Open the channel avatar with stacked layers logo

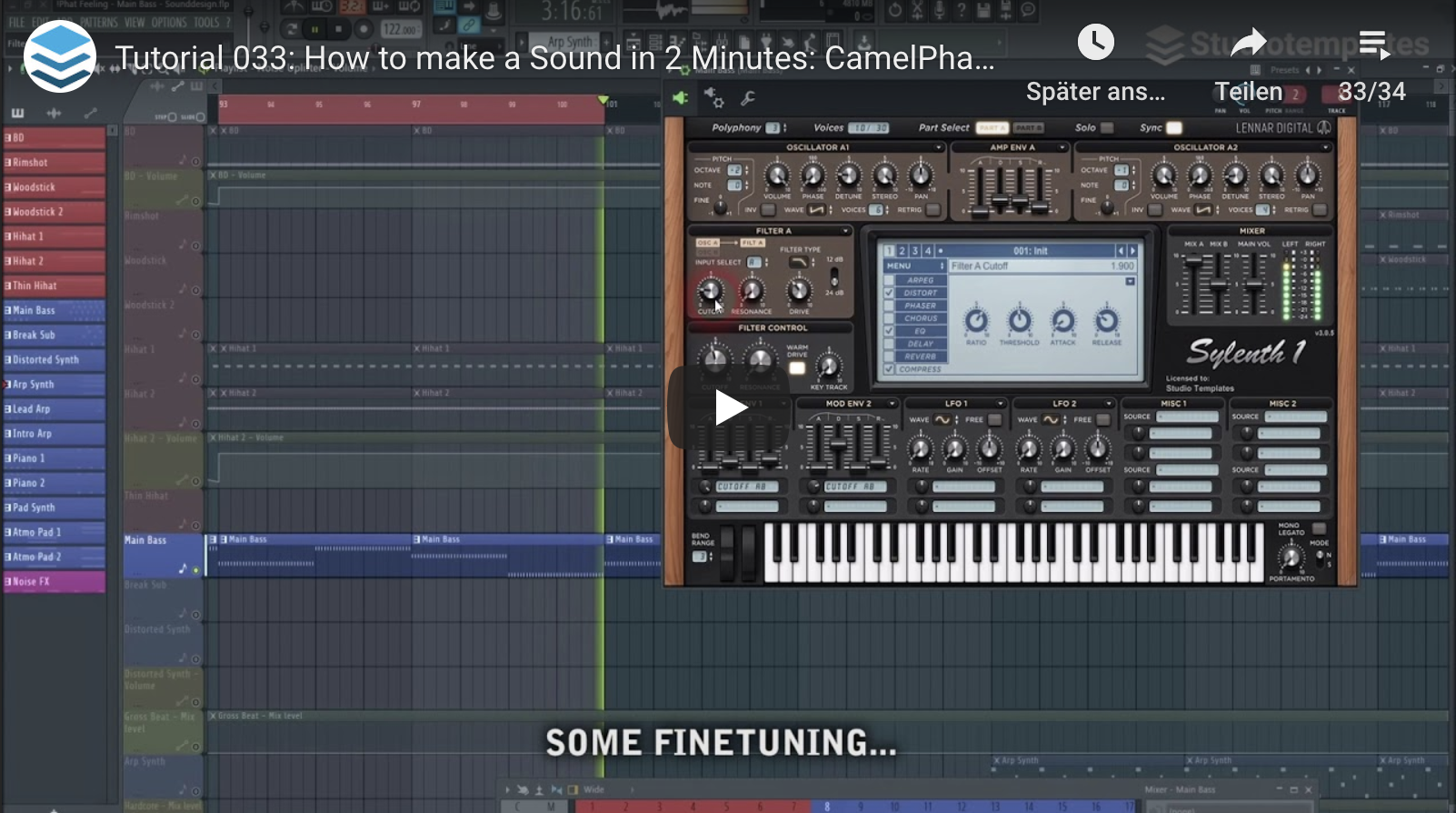60,56
